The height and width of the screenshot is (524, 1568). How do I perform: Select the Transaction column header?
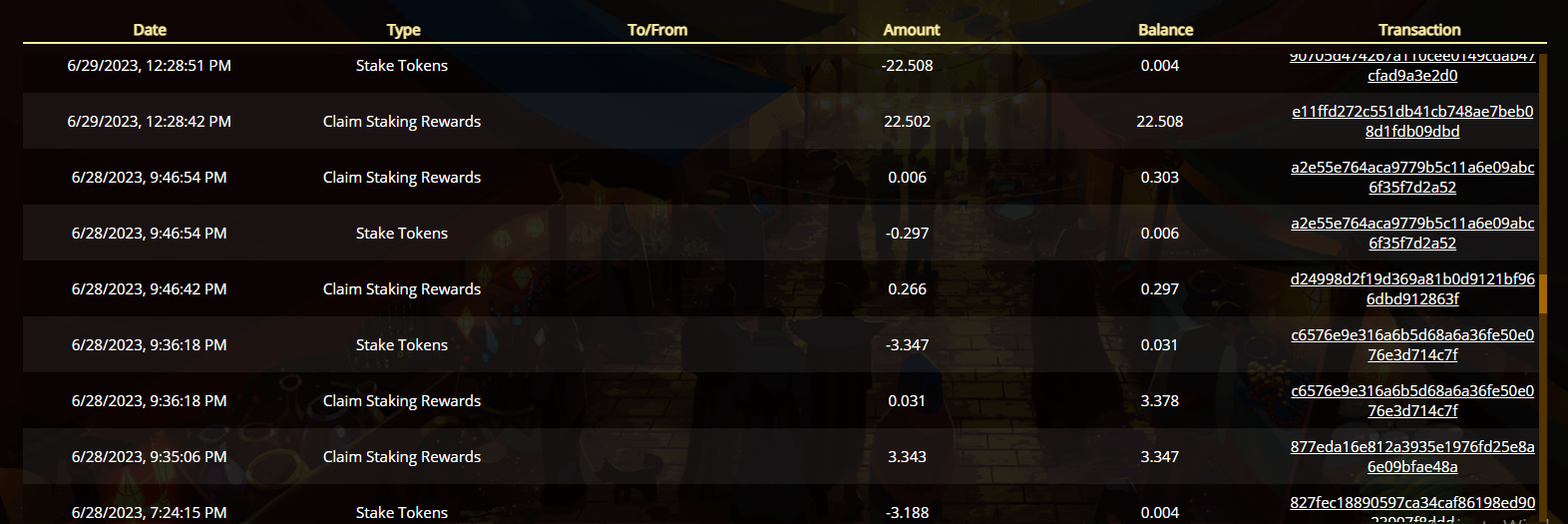[1418, 30]
